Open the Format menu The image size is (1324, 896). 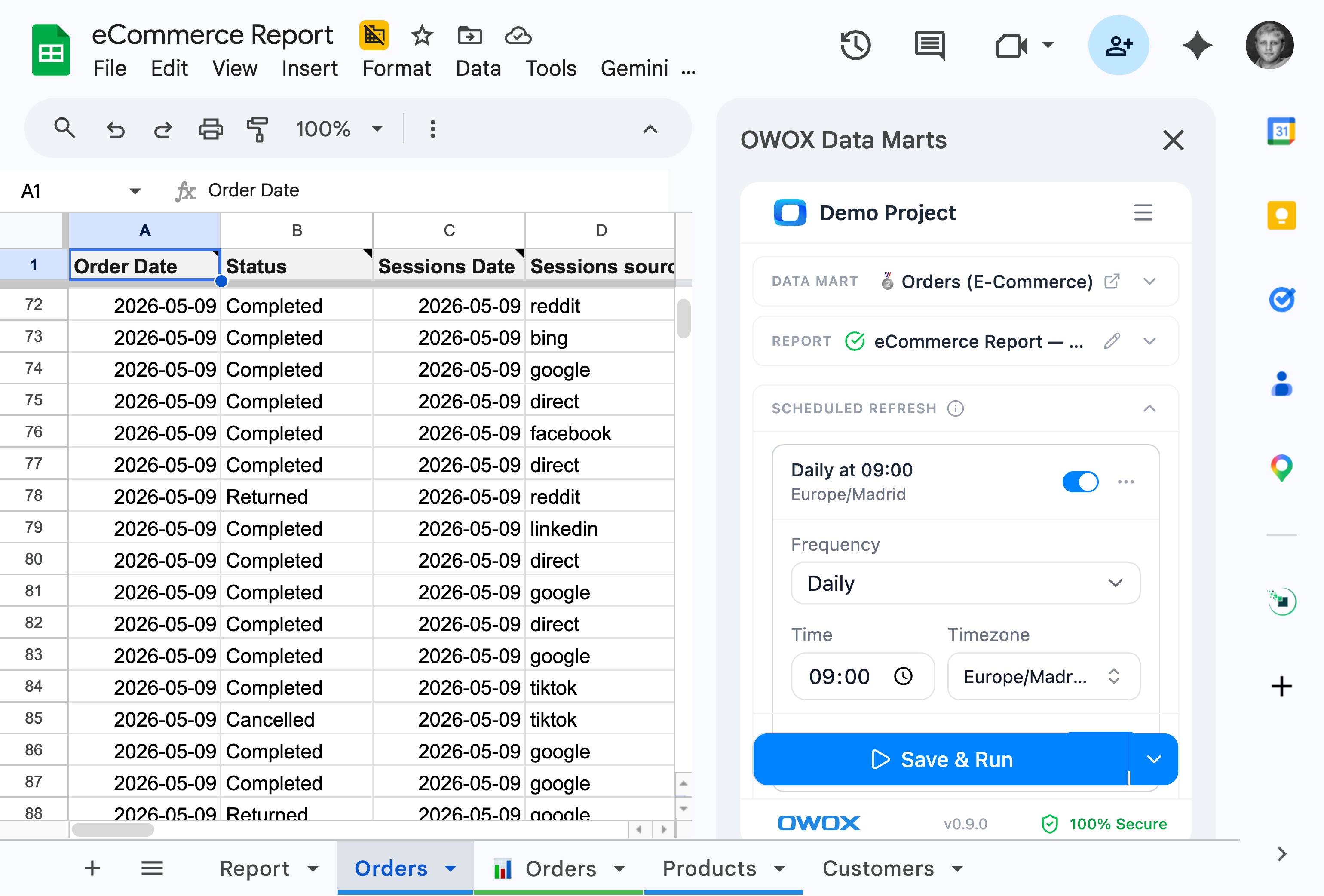pos(396,68)
